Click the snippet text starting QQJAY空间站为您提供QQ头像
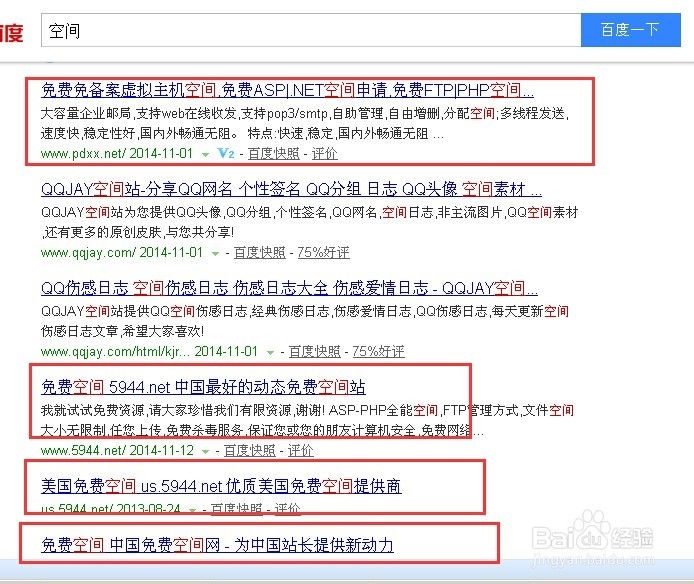The width and height of the screenshot is (694, 584). click(309, 222)
